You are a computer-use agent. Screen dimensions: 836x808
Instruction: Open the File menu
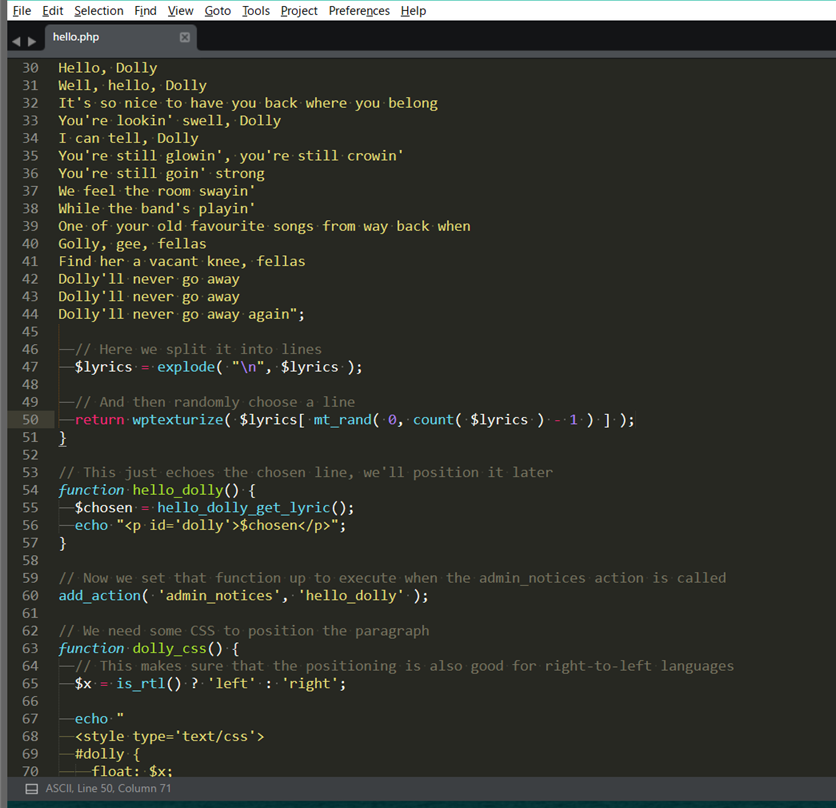21,11
